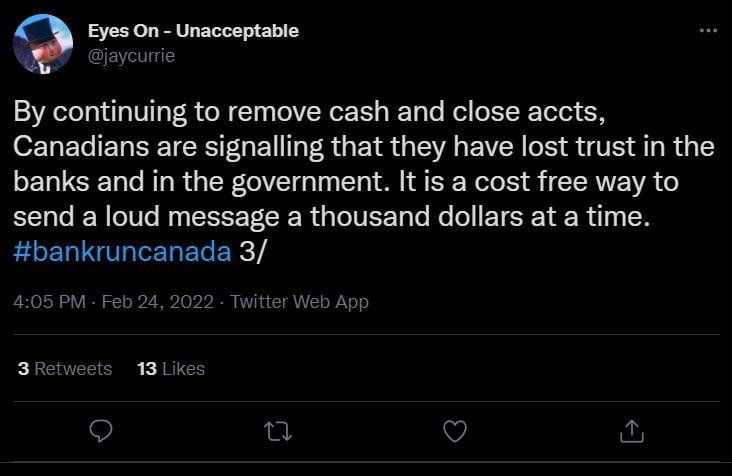Open the Eyes On - Unacceptable profile name
Screen dimensions: 732x476
tap(193, 31)
